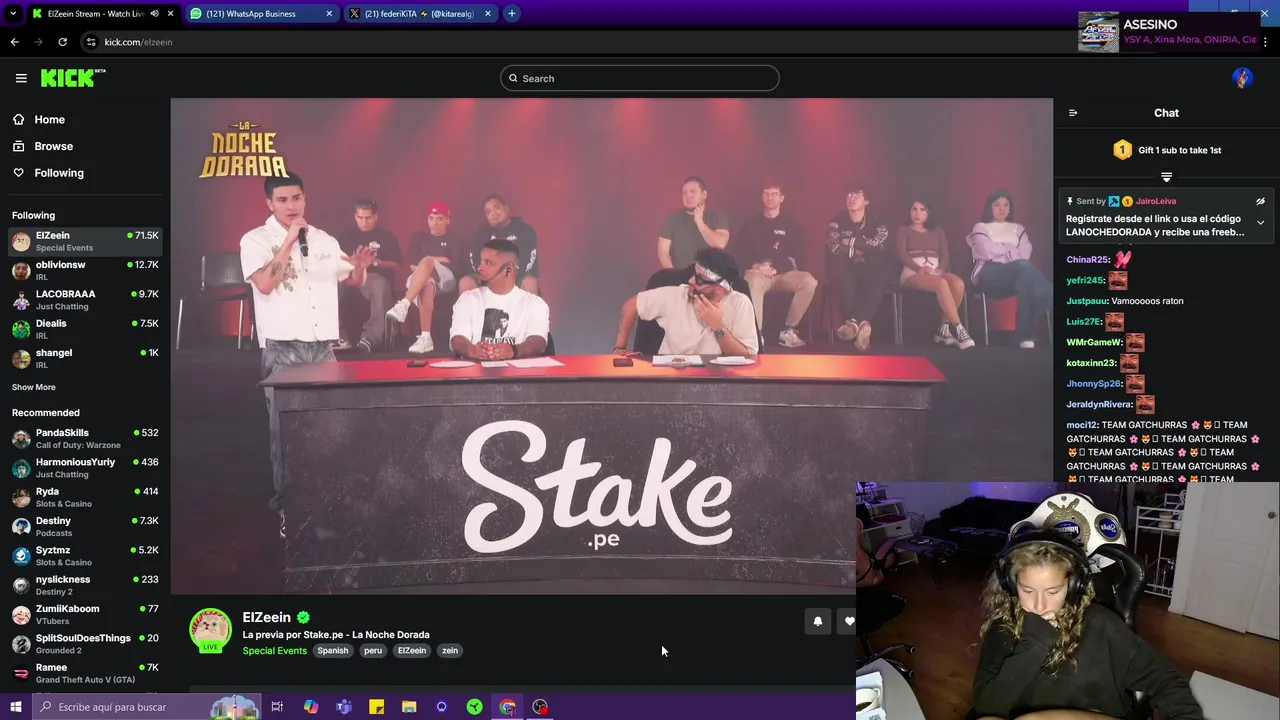Click the ElZeein tag under stream

pyautogui.click(x=412, y=651)
